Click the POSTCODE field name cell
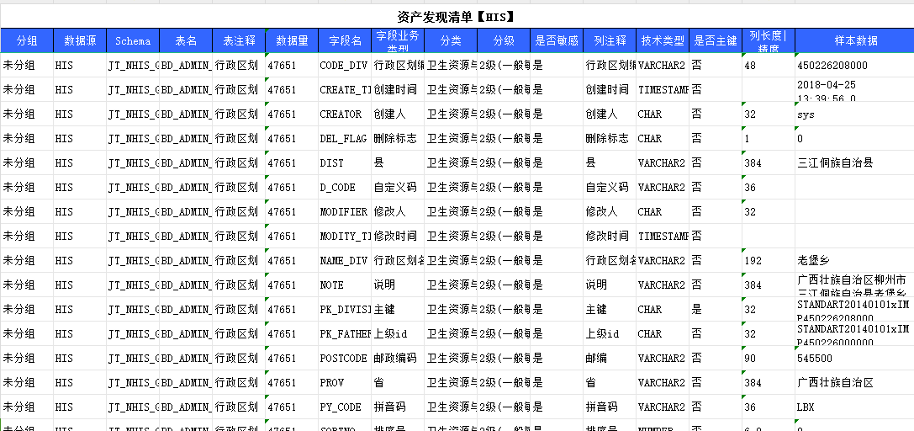The height and width of the screenshot is (431, 914). 344,358
